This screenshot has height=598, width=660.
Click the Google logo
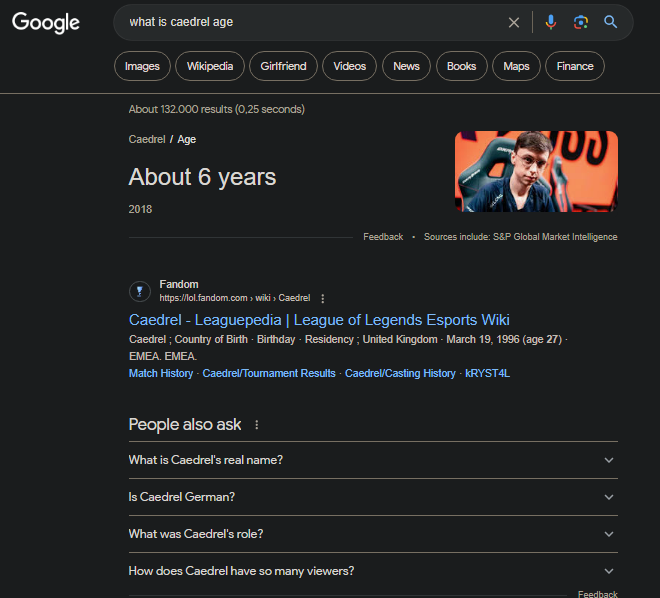[x=45, y=22]
